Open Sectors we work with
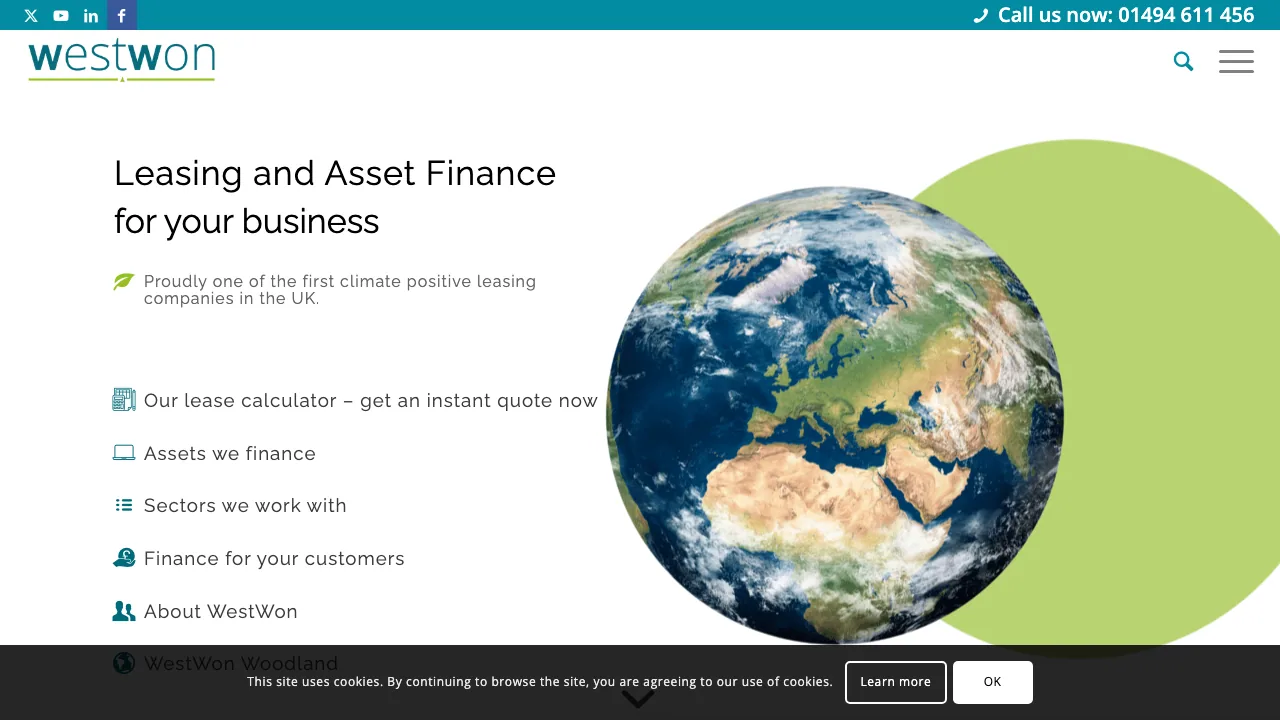The width and height of the screenshot is (1280, 720). [x=245, y=506]
